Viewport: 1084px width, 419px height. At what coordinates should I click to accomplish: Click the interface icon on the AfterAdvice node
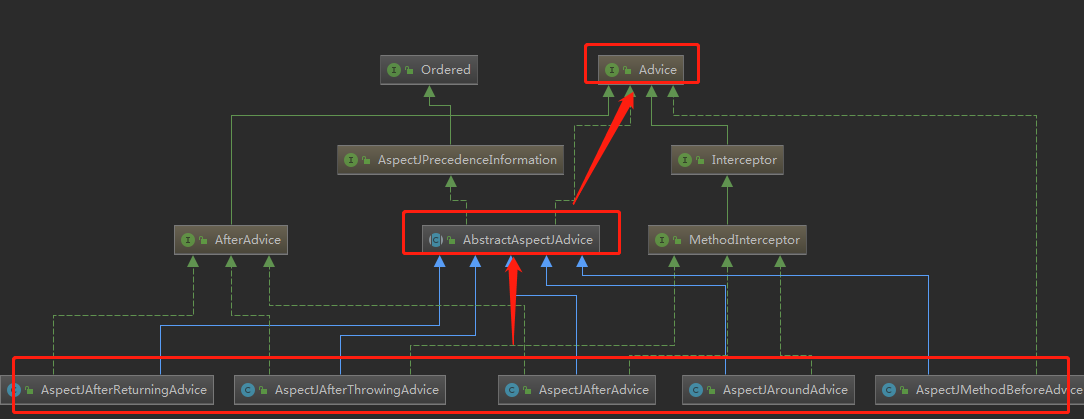click(188, 240)
